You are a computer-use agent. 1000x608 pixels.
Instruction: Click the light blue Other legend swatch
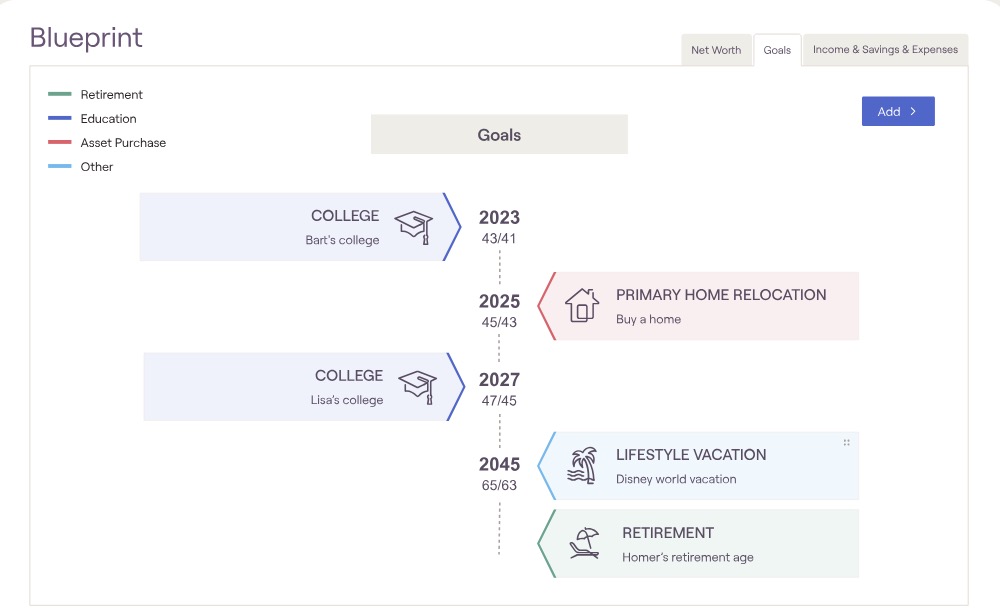60,167
